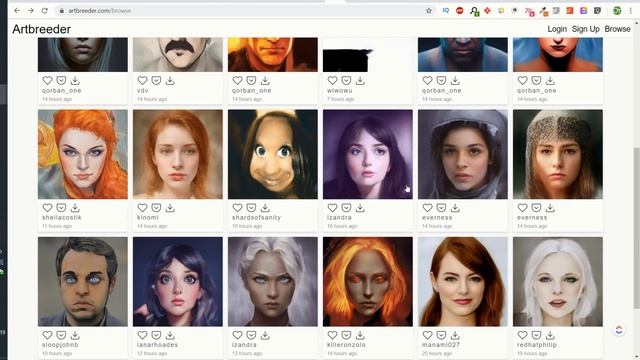Open user profile shardsofsanity
The height and width of the screenshot is (360, 640).
[x=256, y=218]
